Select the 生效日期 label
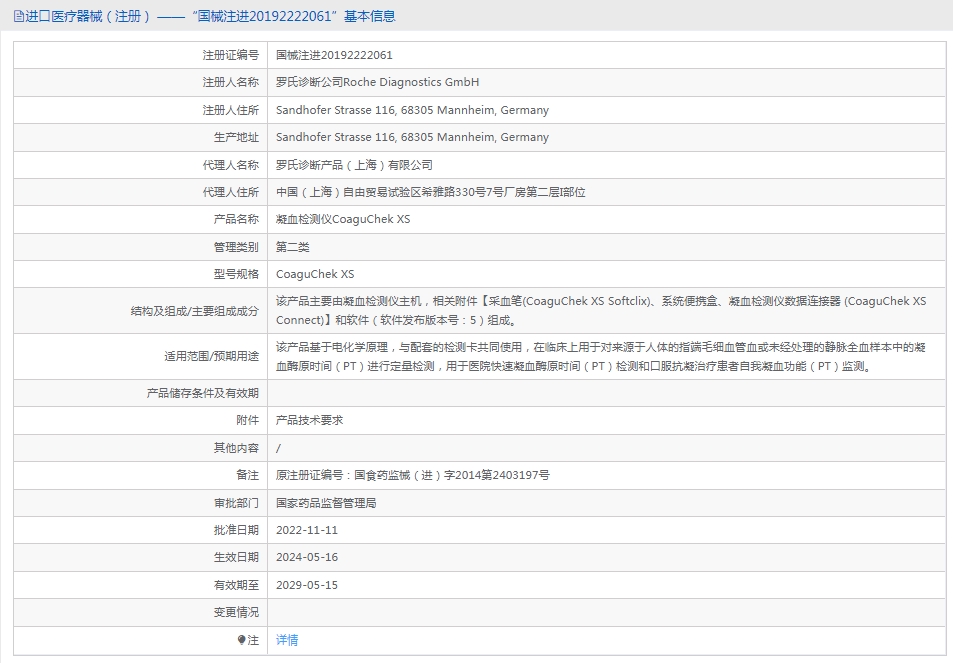Image resolution: width=953 pixels, height=663 pixels. 236,557
